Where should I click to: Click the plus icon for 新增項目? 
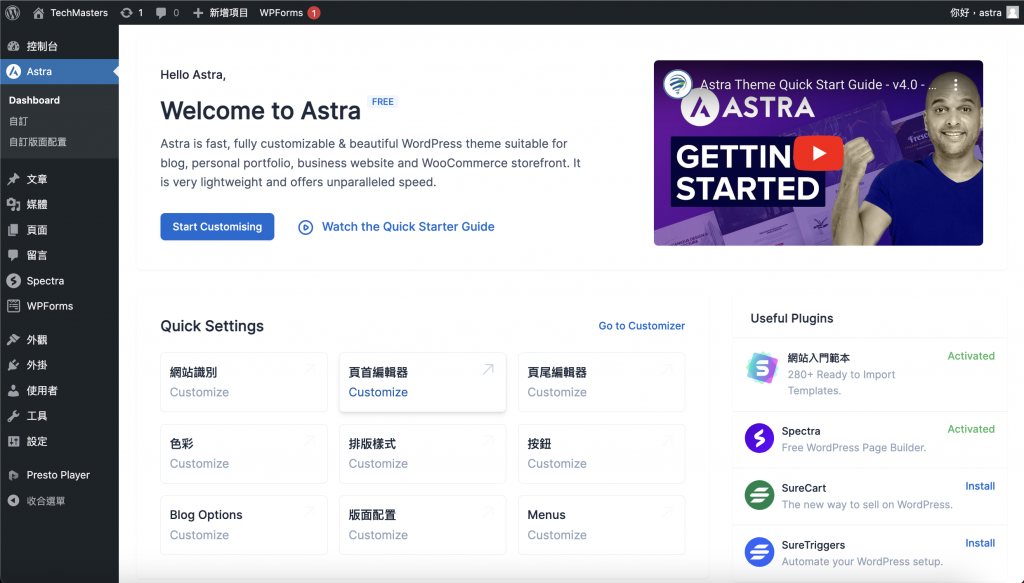[x=198, y=12]
